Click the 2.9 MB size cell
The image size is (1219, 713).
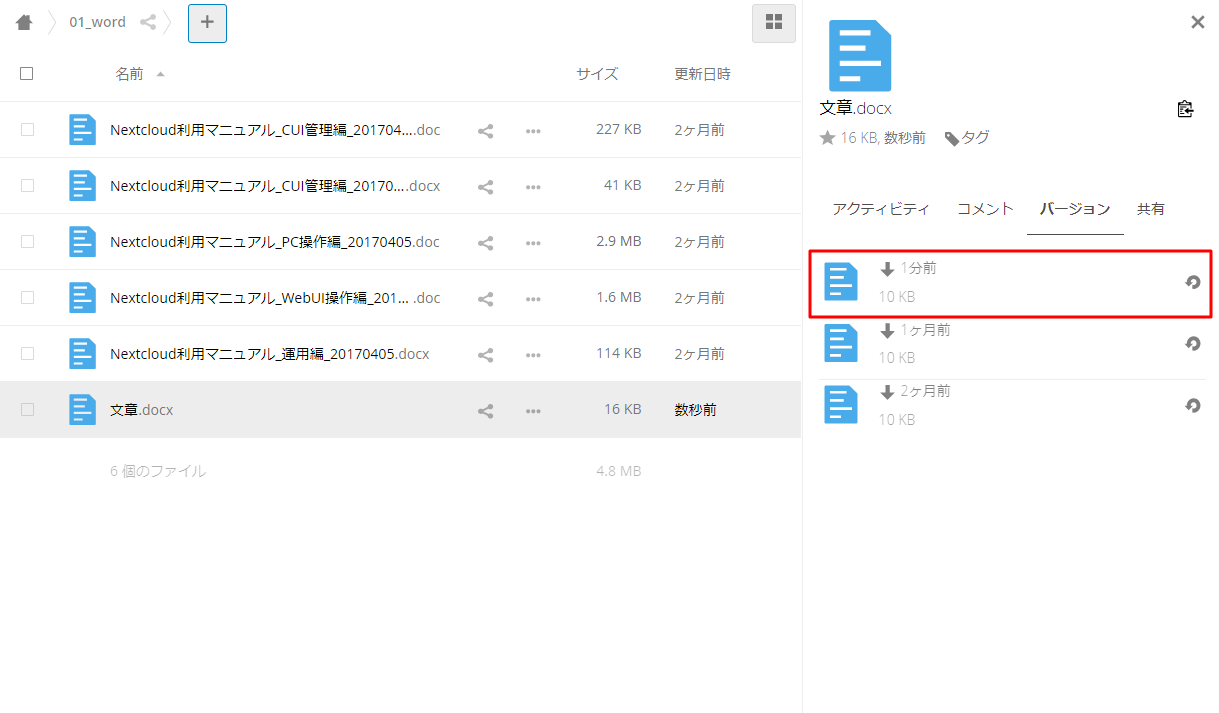pyautogui.click(x=618, y=242)
